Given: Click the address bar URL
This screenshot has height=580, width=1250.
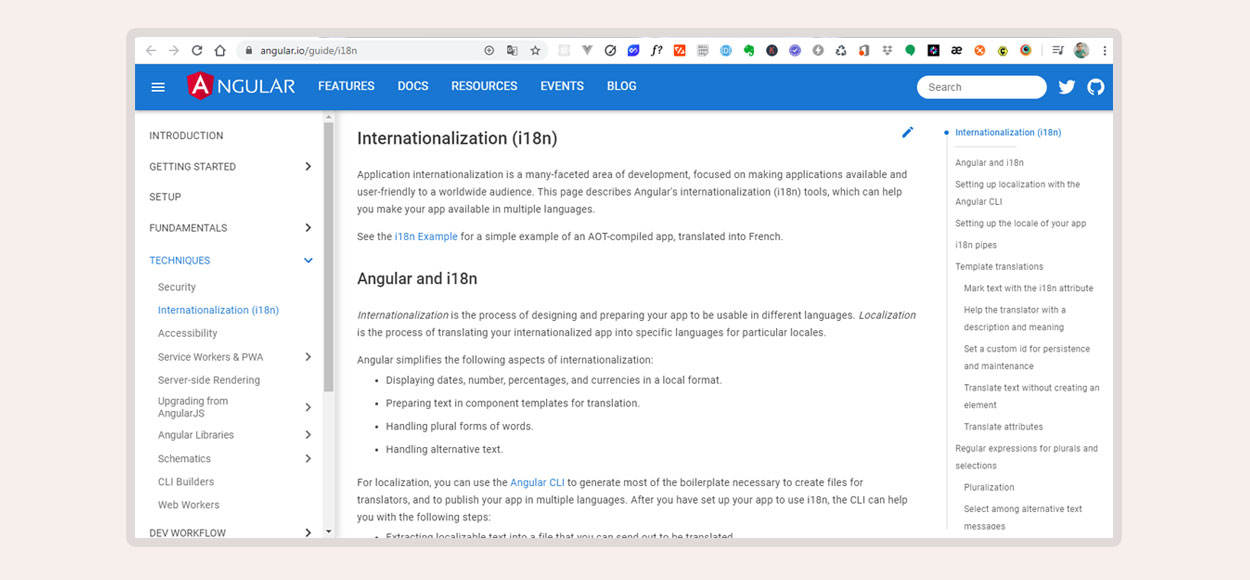Looking at the screenshot, I should pos(309,50).
